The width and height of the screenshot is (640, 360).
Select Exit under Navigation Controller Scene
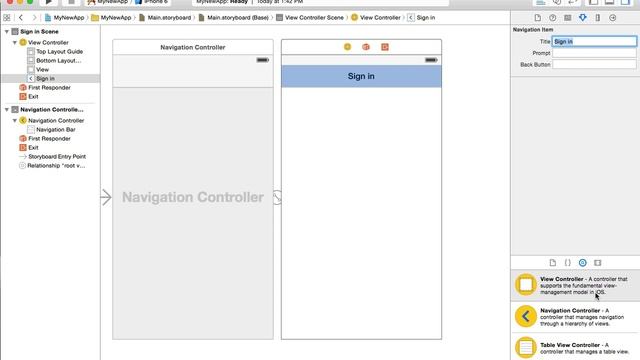pyautogui.click(x=29, y=147)
